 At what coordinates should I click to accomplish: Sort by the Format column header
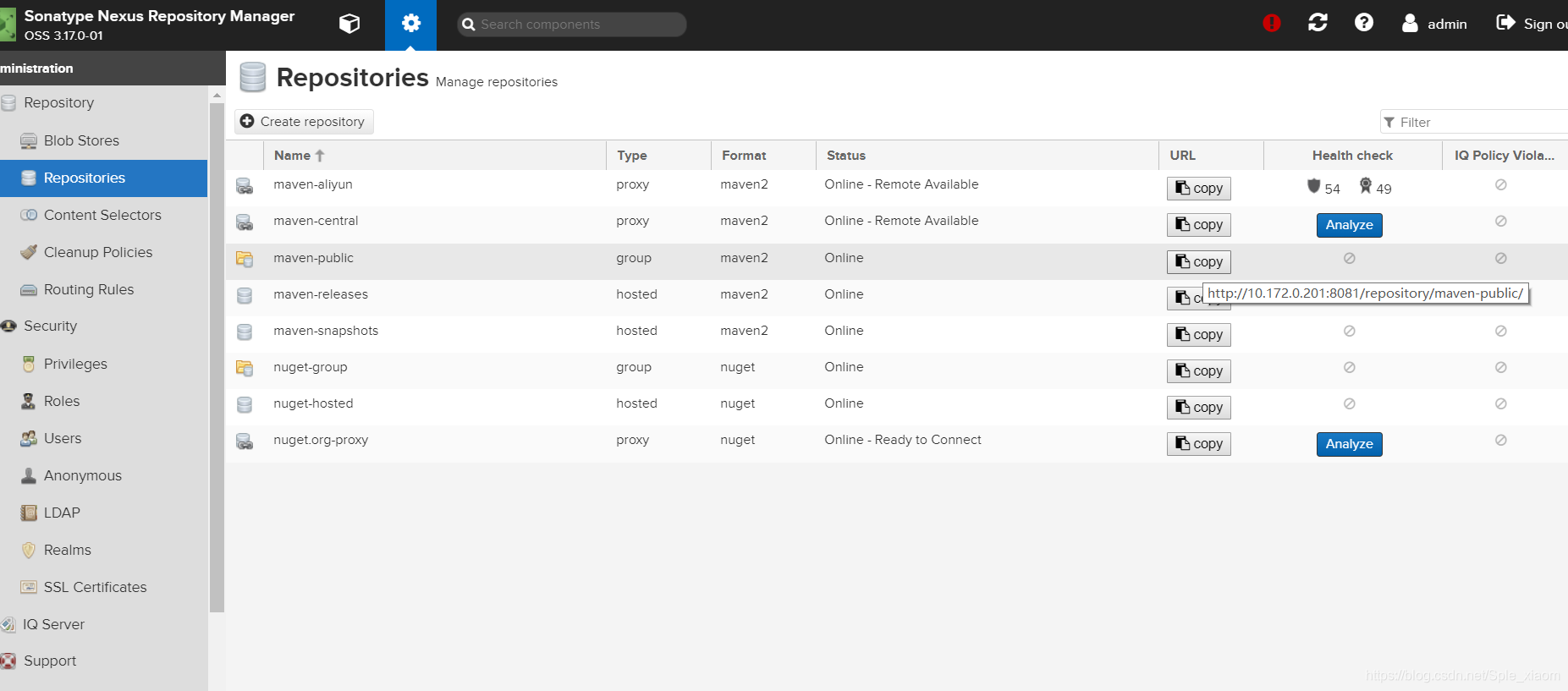pyautogui.click(x=763, y=156)
